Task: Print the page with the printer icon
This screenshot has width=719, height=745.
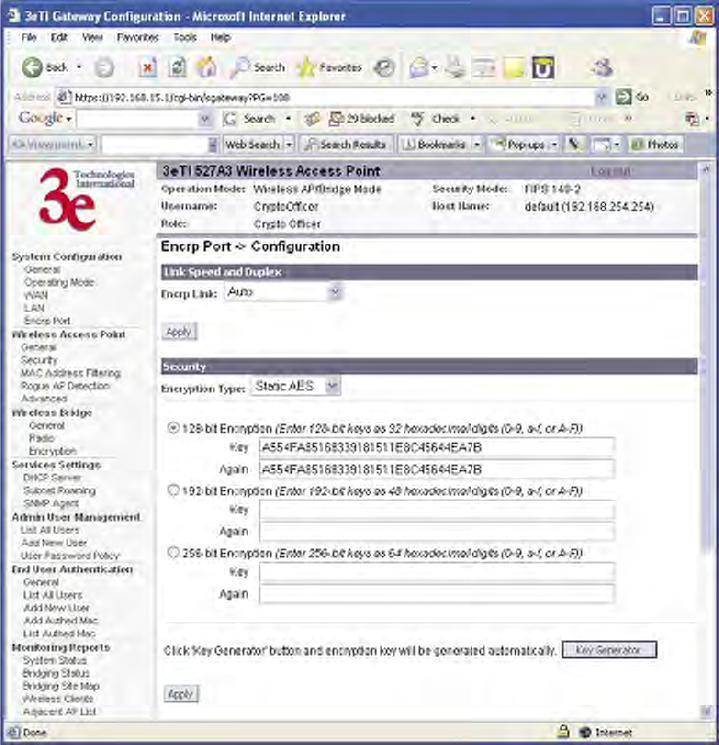Action: tap(455, 67)
